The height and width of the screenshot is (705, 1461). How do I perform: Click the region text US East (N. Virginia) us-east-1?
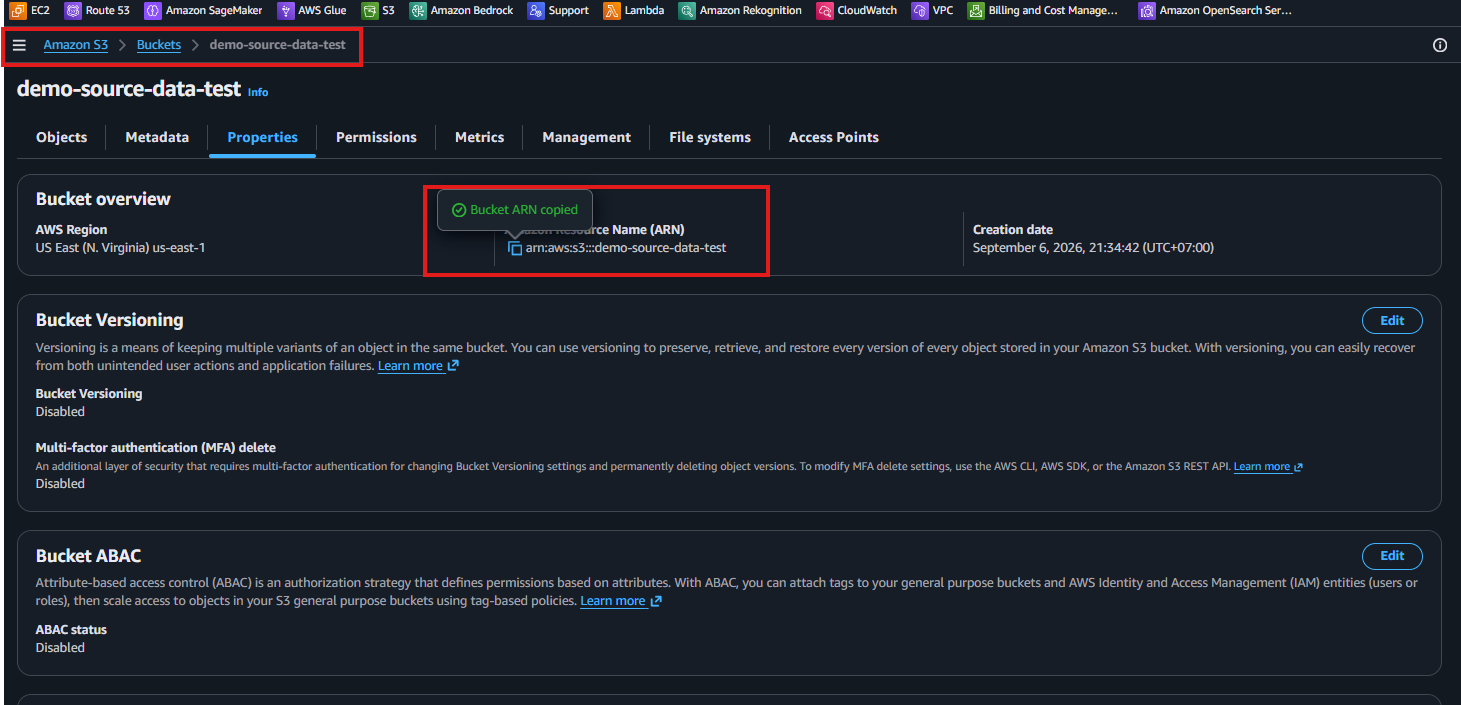tap(120, 247)
